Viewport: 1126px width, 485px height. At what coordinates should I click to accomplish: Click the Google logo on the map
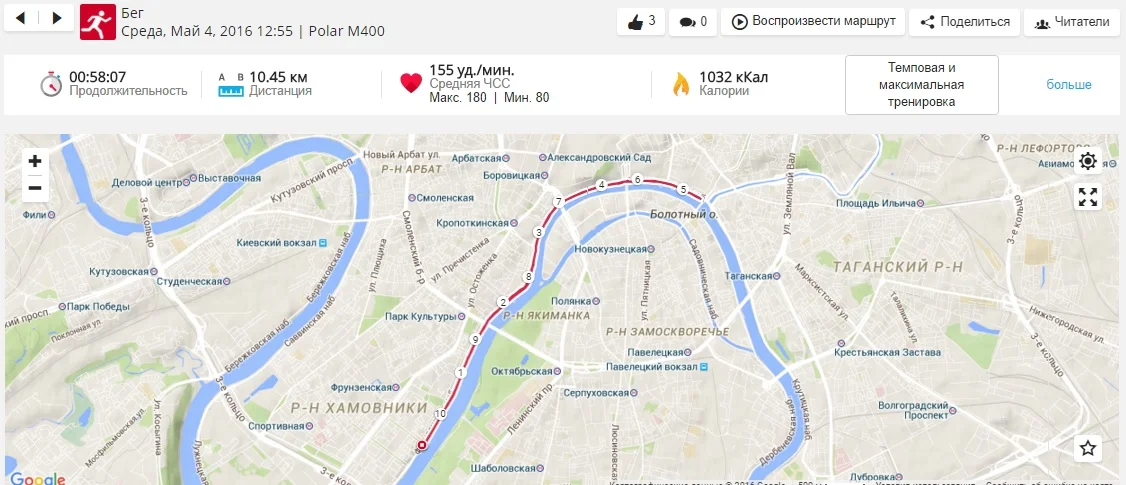37,478
